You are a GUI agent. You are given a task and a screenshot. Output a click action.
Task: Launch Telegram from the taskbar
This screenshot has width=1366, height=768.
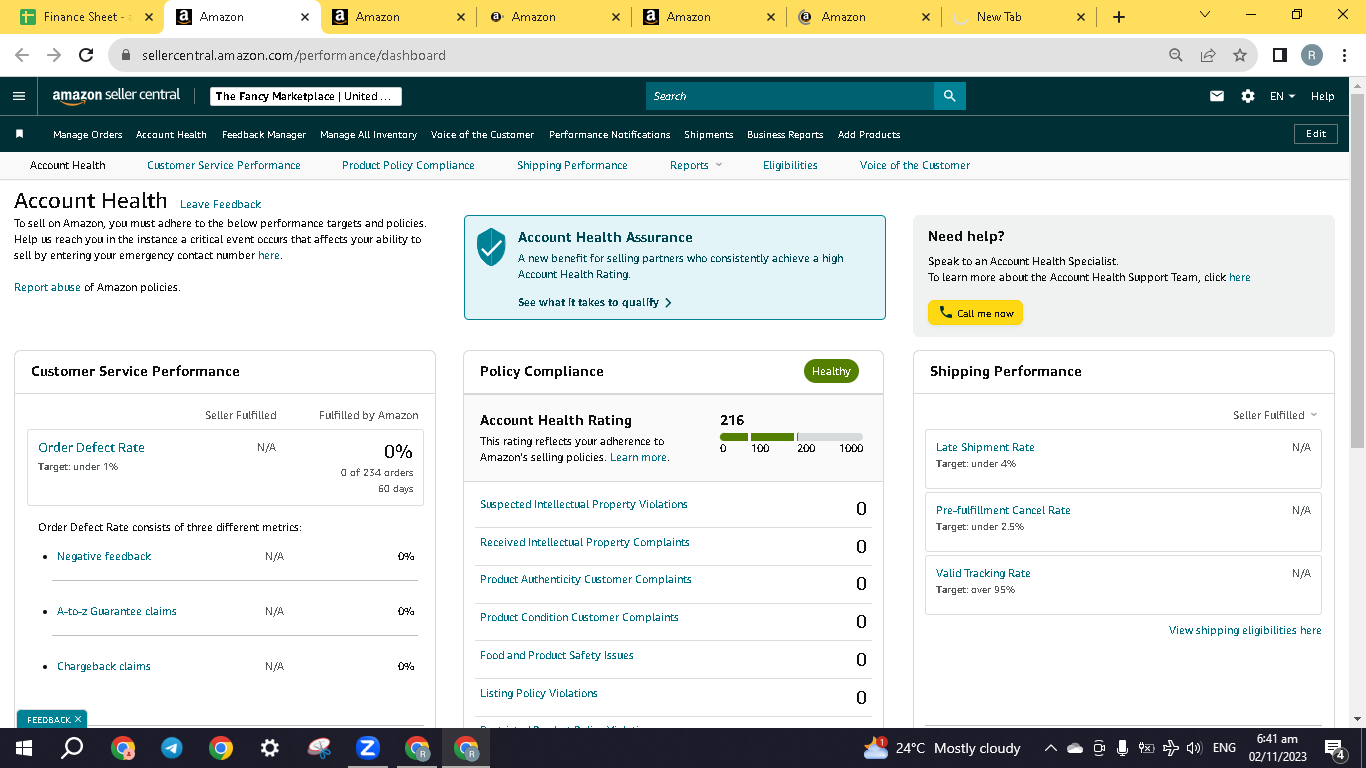(172, 748)
